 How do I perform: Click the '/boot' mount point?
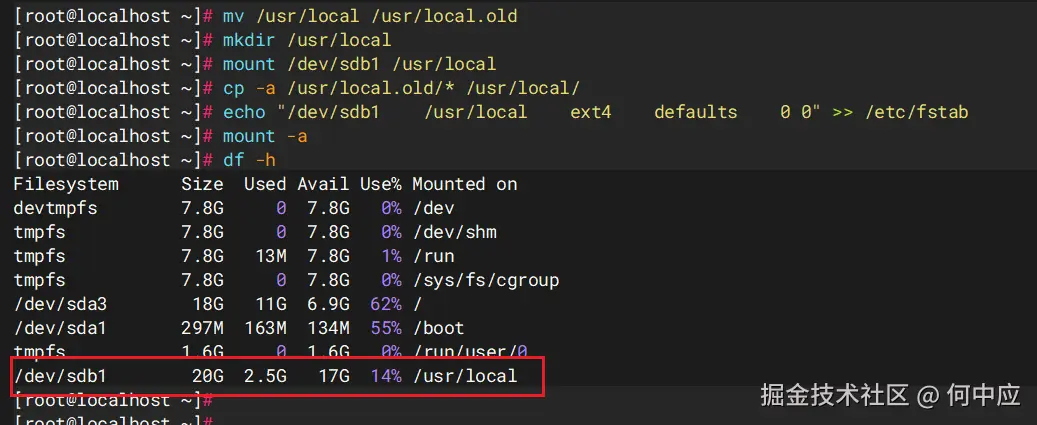(438, 328)
